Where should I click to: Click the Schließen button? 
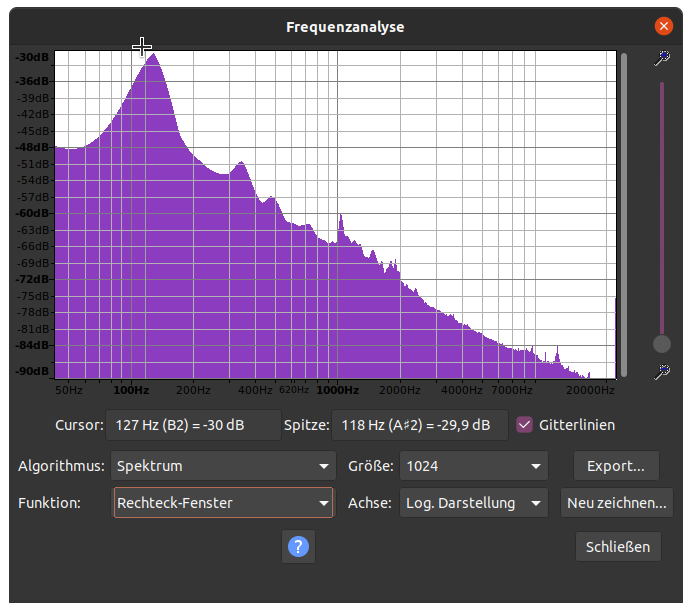coord(618,547)
